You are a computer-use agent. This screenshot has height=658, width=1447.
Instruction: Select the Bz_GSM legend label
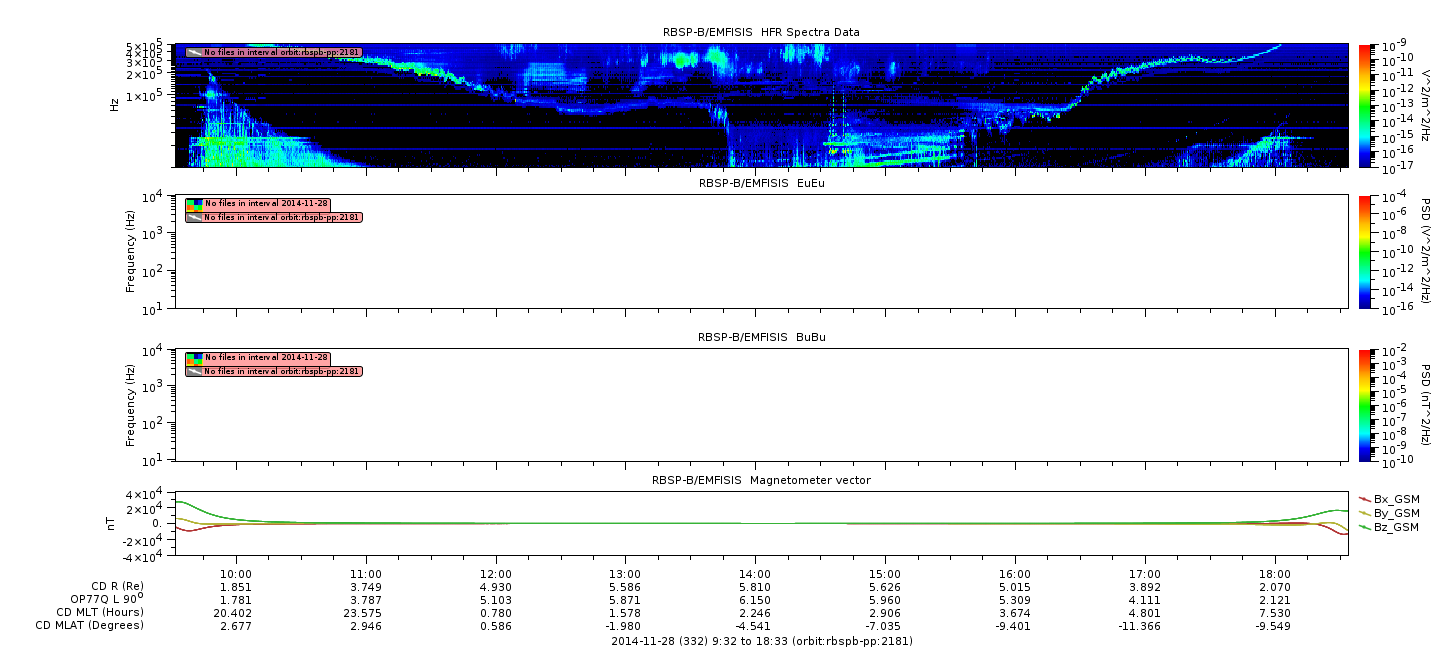(1396, 527)
